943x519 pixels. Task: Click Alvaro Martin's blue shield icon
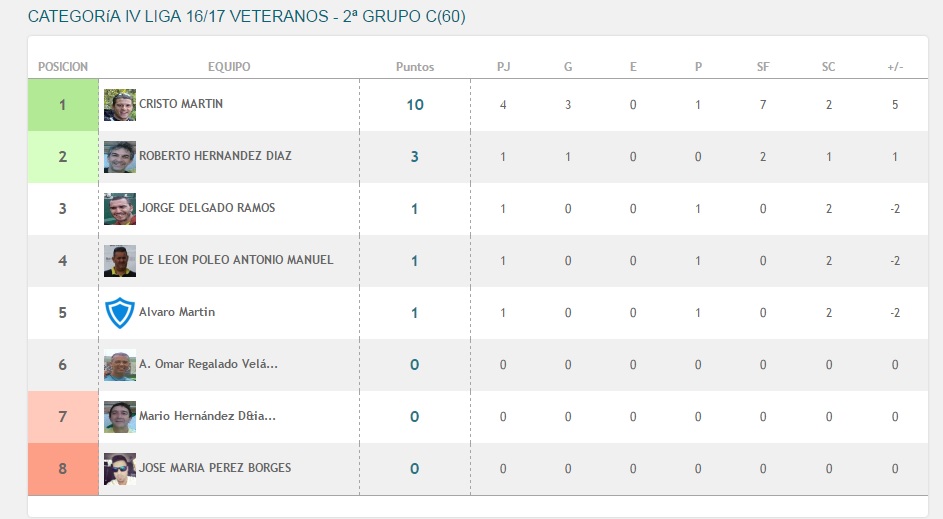pyautogui.click(x=120, y=313)
